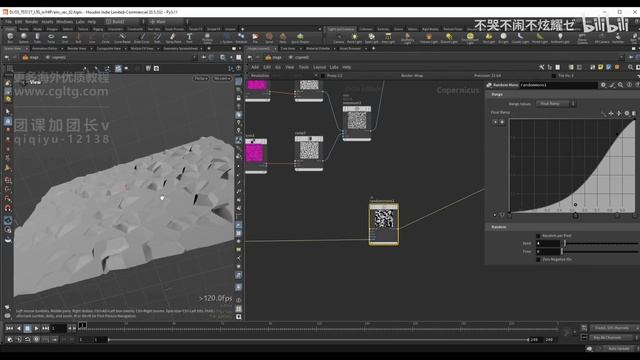The height and width of the screenshot is (360, 640).
Task: Switch to the Tree View tab
Action: tap(287, 49)
